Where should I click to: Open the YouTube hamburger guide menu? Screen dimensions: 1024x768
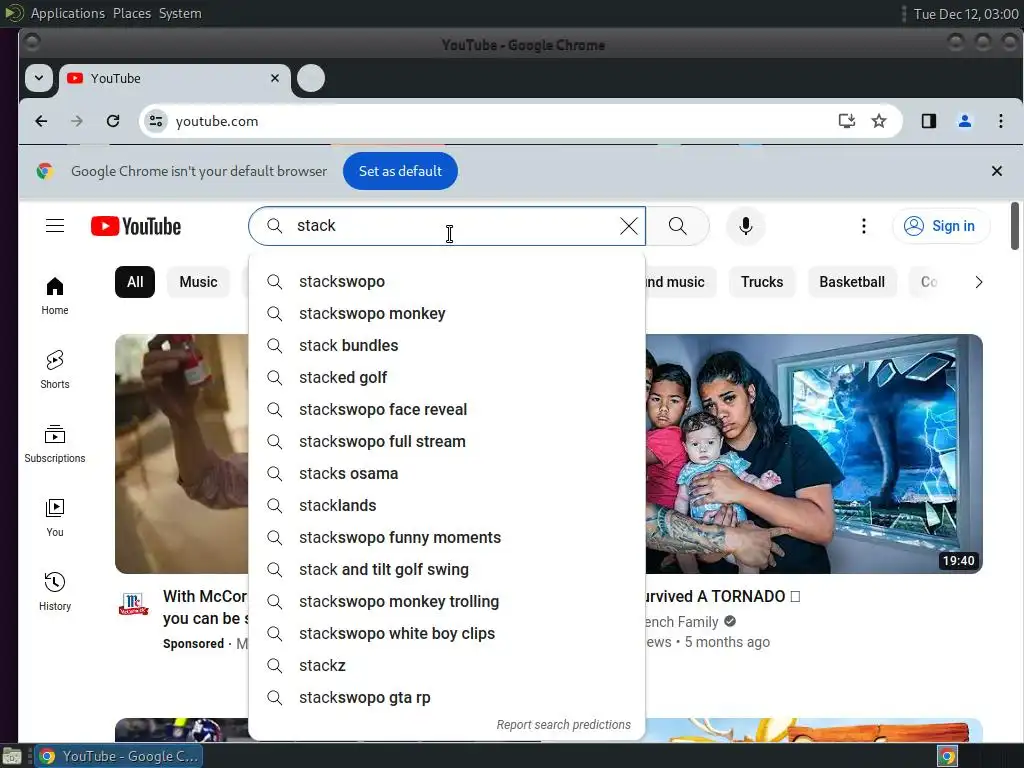tap(55, 226)
